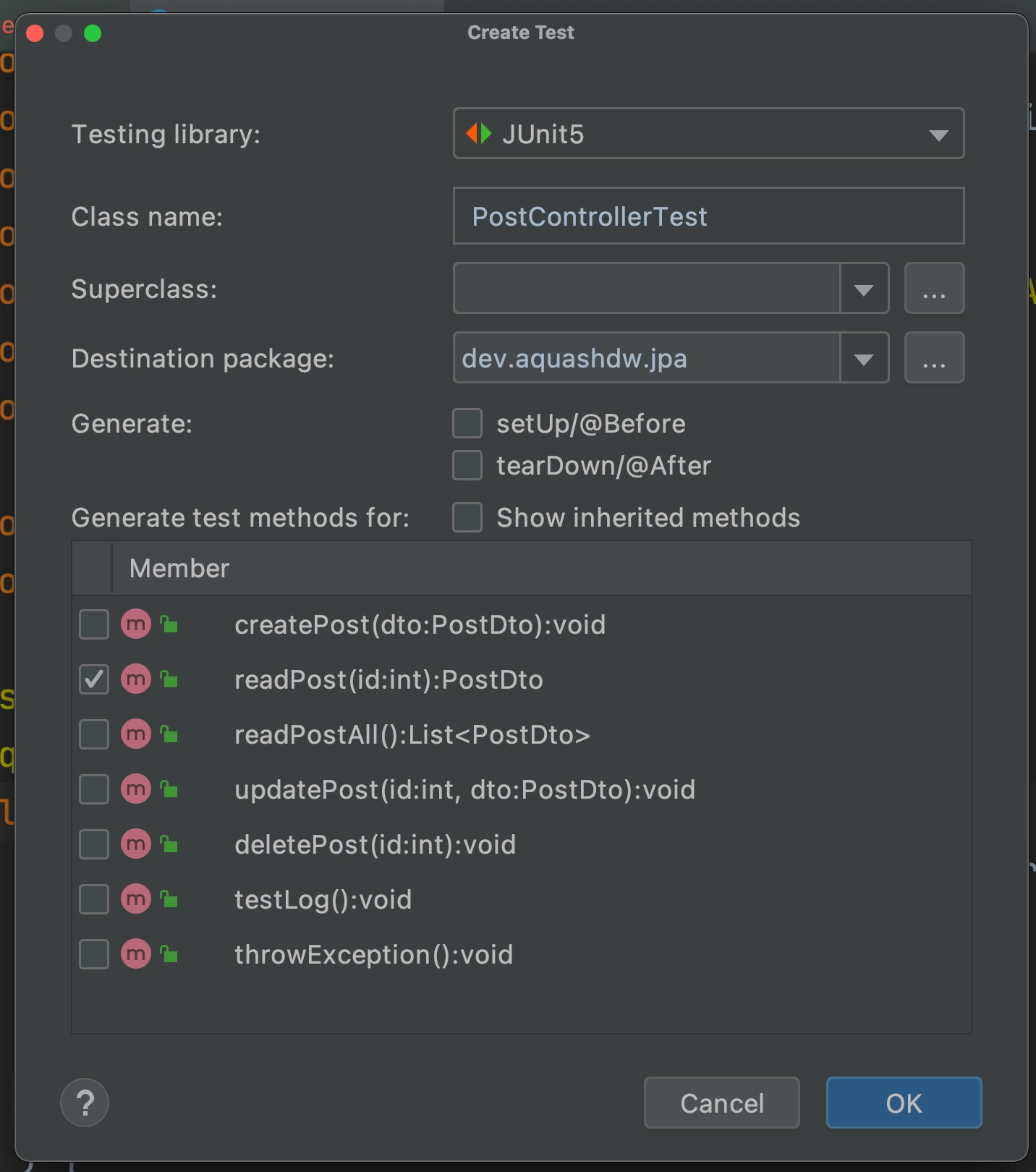Click the public lock icon for deletePost
The height and width of the screenshot is (1172, 1036).
coord(169,844)
